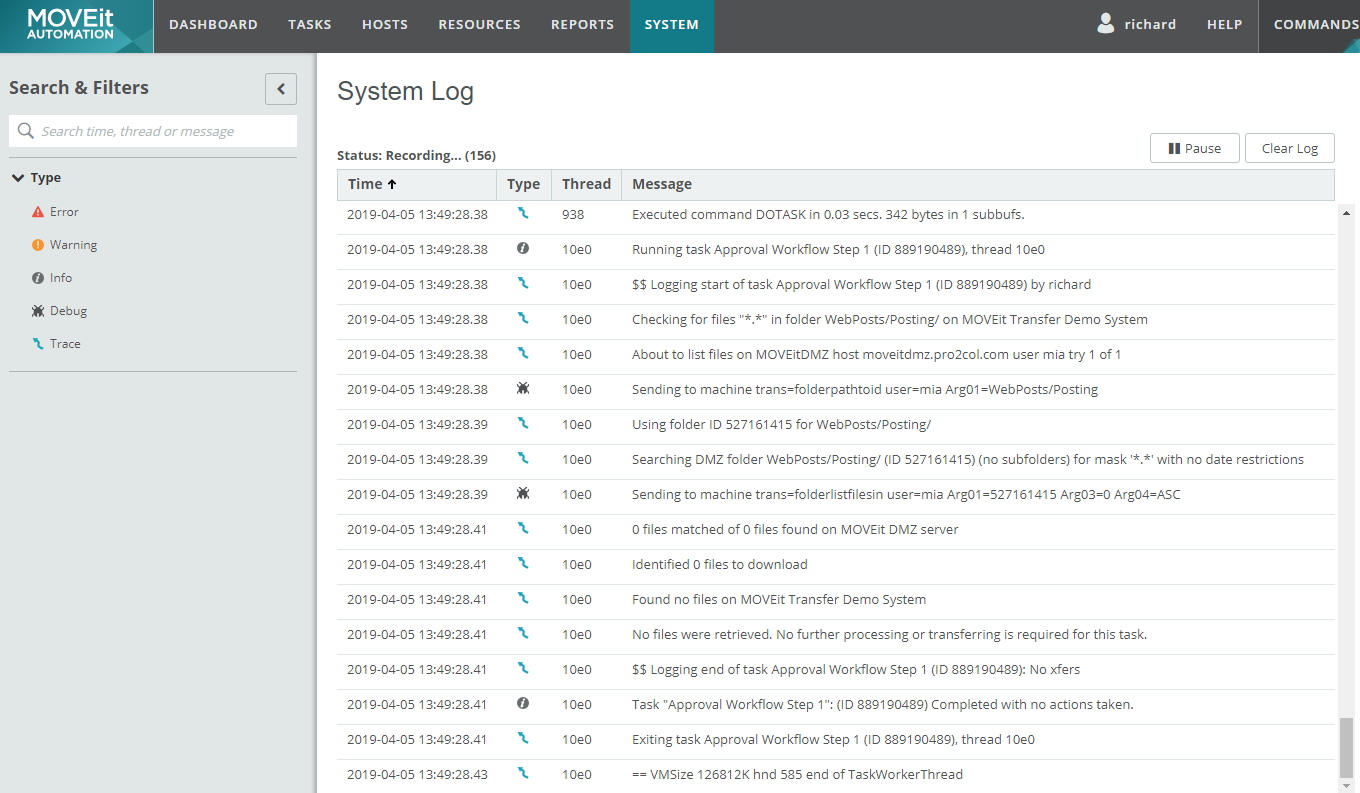The width and height of the screenshot is (1360, 793).
Task: Click timestamp 2019-04-05 13:49:28.43
Action: pyautogui.click(x=417, y=774)
